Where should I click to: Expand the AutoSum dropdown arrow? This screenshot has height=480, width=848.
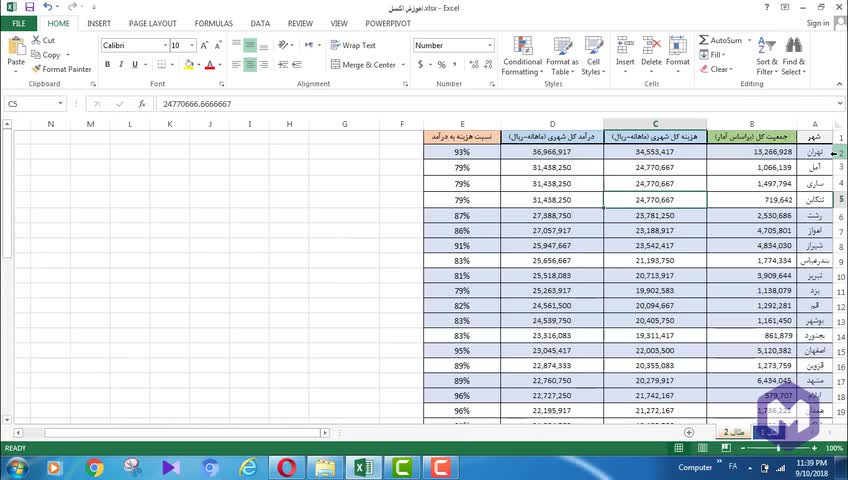click(x=750, y=41)
